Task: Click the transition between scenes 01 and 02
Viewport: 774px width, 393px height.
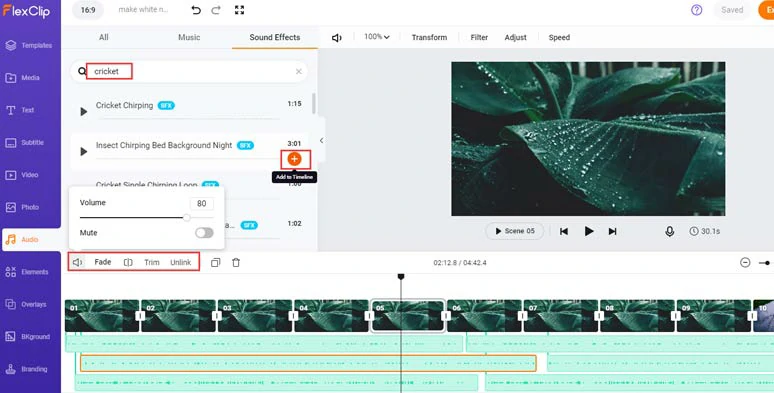Action: click(x=140, y=315)
